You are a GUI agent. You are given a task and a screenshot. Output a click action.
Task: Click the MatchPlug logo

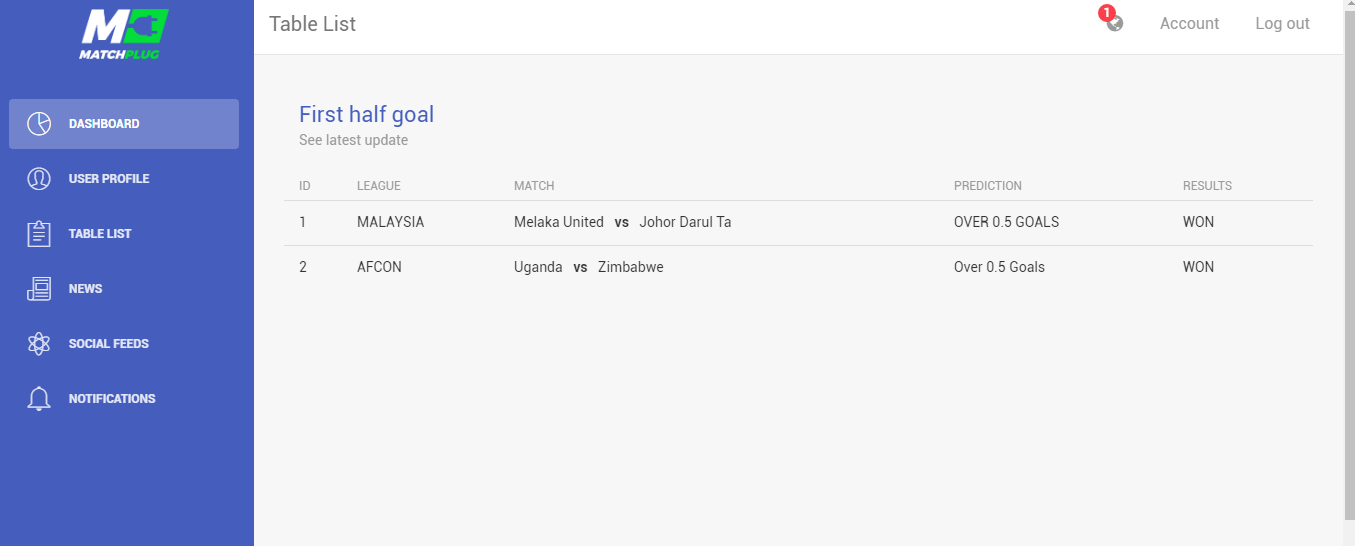(x=125, y=35)
